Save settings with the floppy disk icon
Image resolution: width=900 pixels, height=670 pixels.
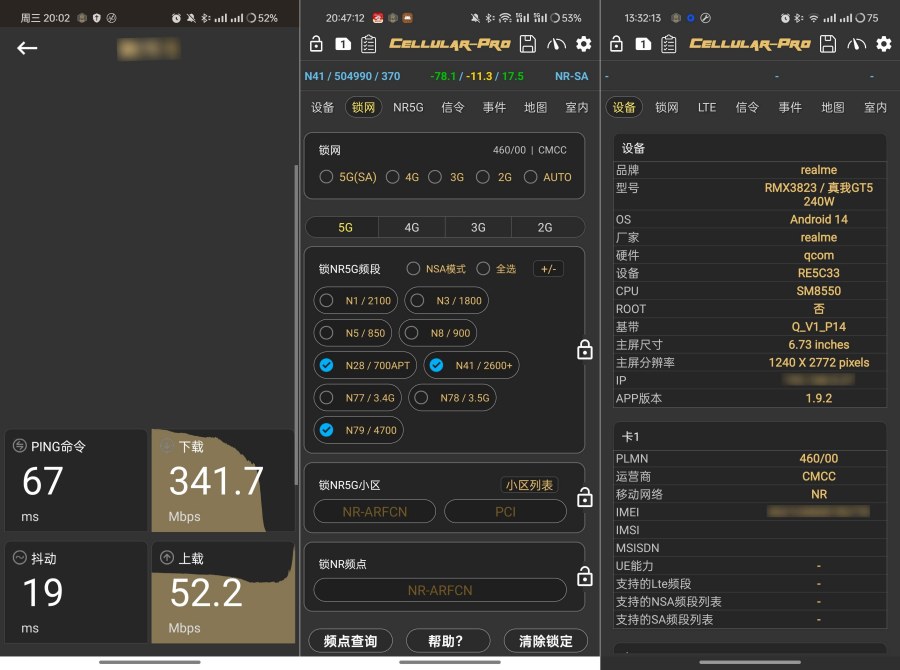click(527, 44)
